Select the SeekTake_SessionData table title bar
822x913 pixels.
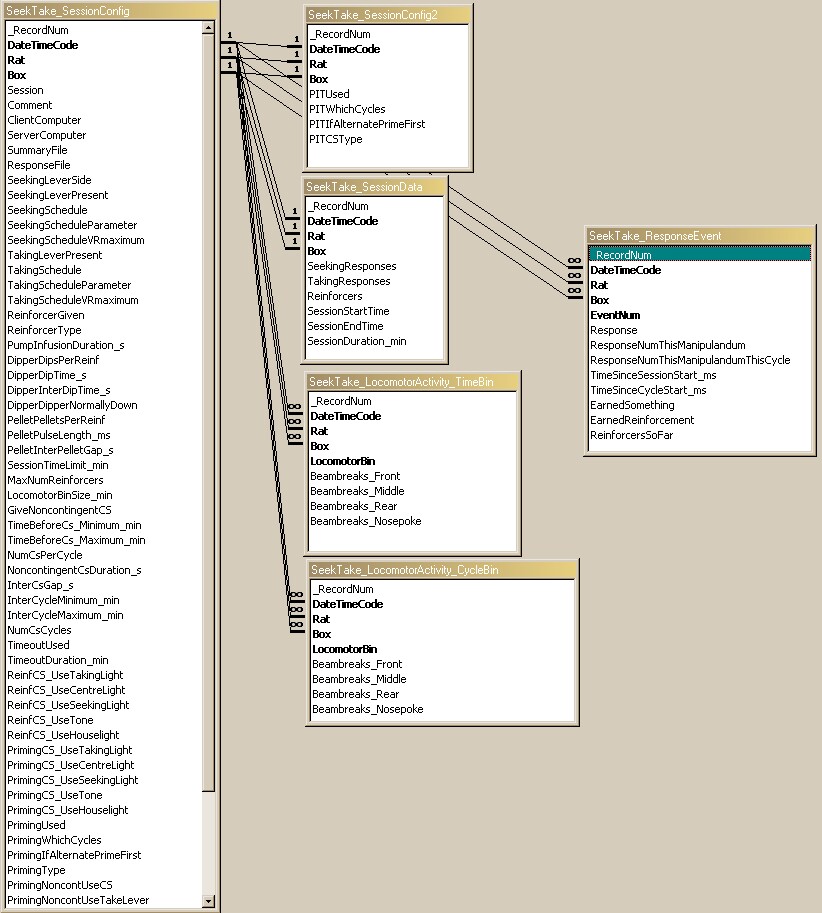(x=375, y=186)
